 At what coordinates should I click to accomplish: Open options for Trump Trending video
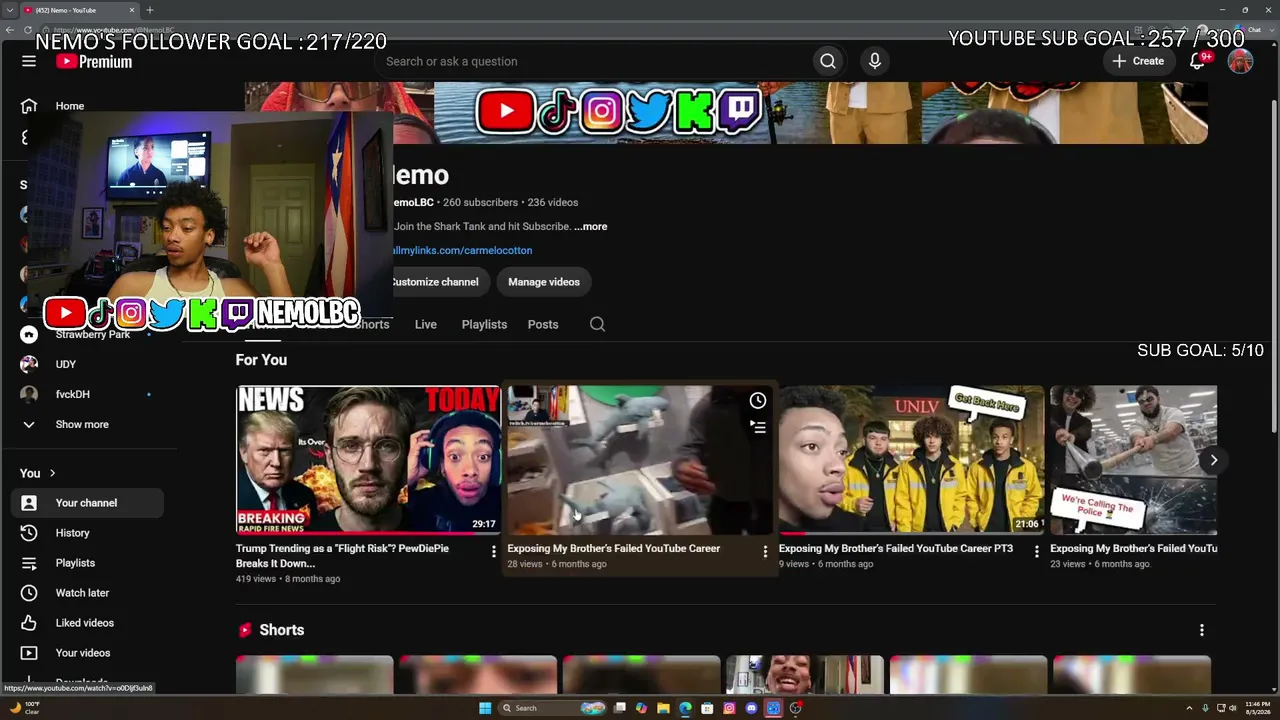493,551
